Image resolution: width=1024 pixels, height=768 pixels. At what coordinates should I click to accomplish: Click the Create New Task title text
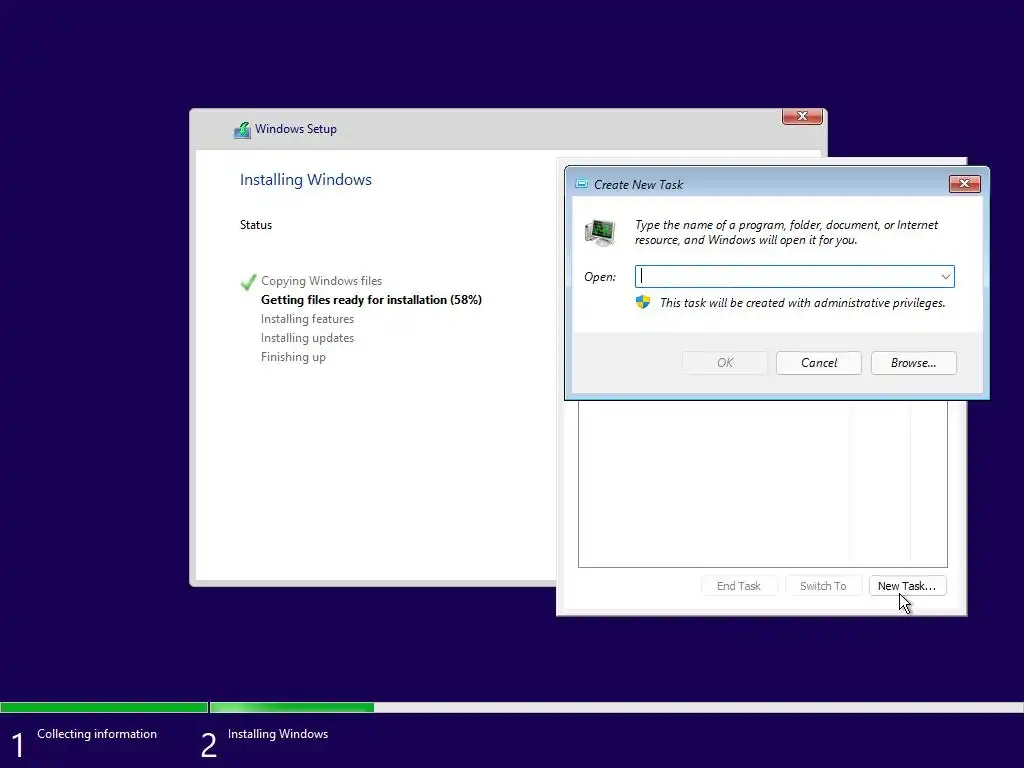click(638, 185)
